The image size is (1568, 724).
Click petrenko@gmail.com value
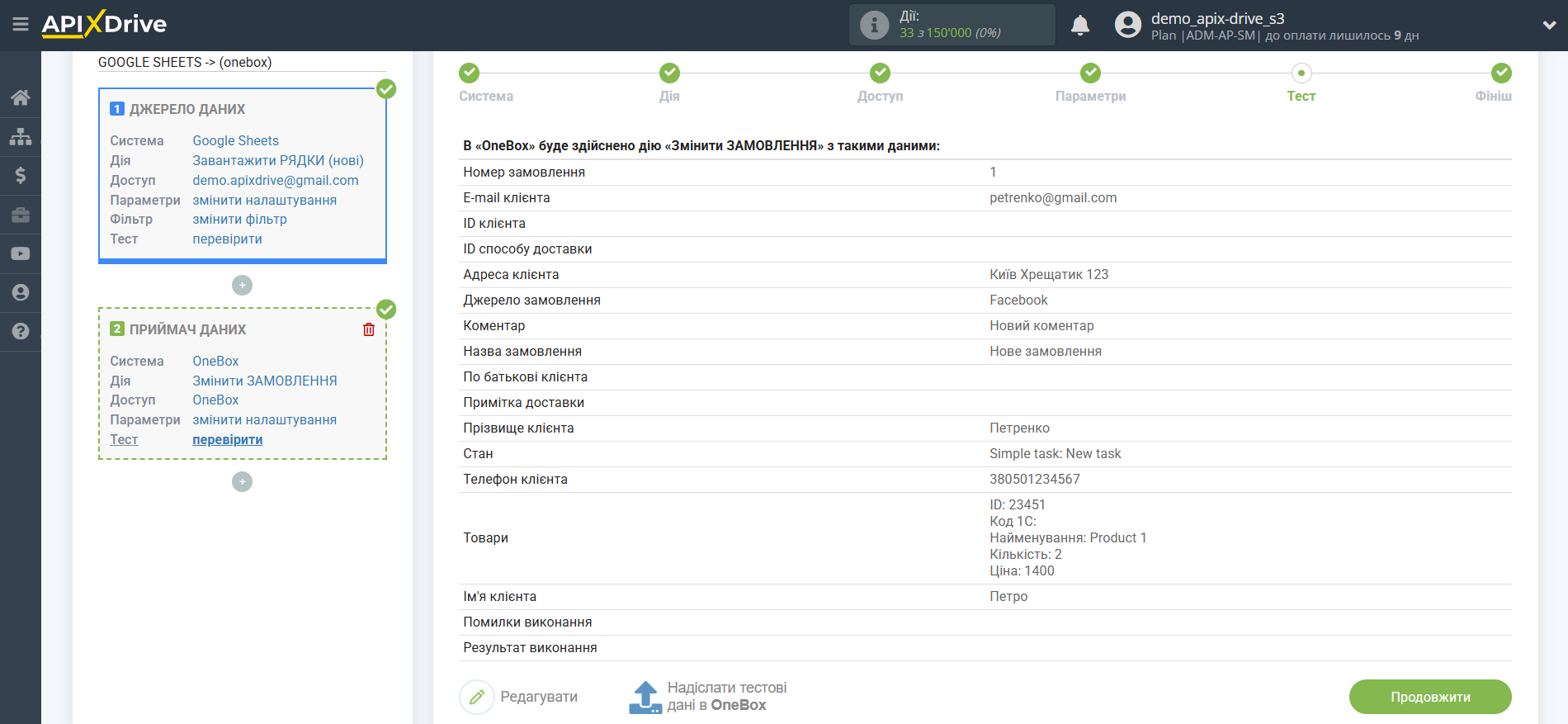1053,198
